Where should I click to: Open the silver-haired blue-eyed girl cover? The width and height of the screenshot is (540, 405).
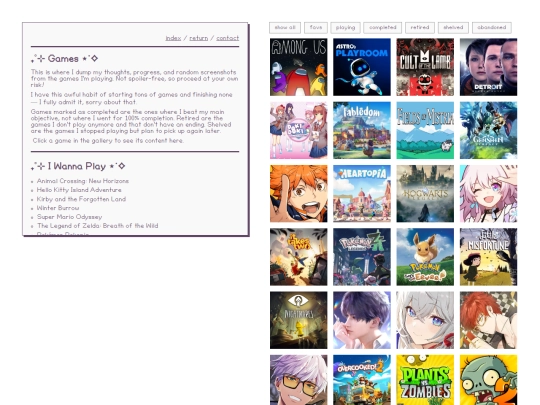[425, 320]
